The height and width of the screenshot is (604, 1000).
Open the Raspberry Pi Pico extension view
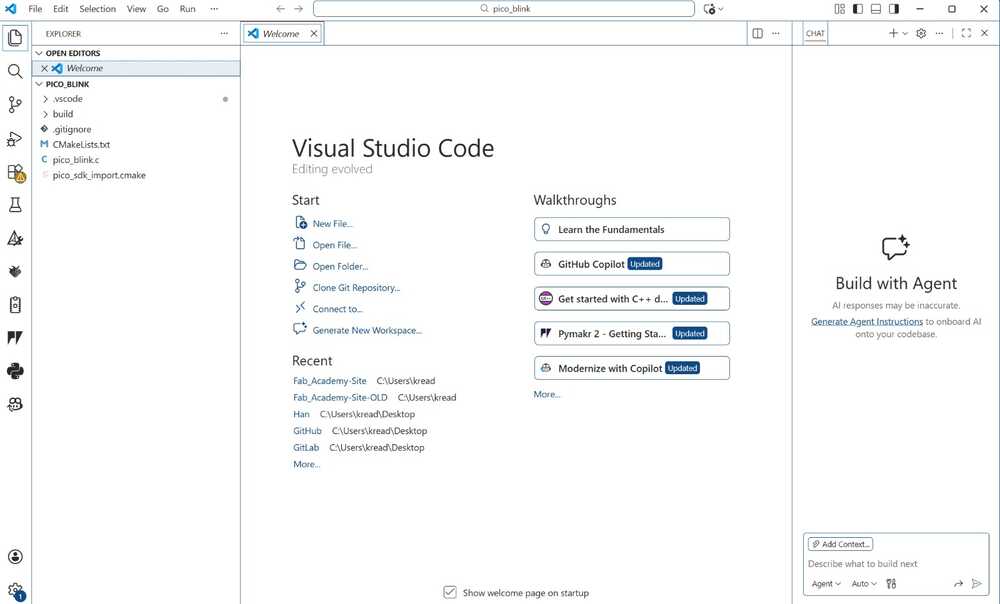(x=15, y=271)
